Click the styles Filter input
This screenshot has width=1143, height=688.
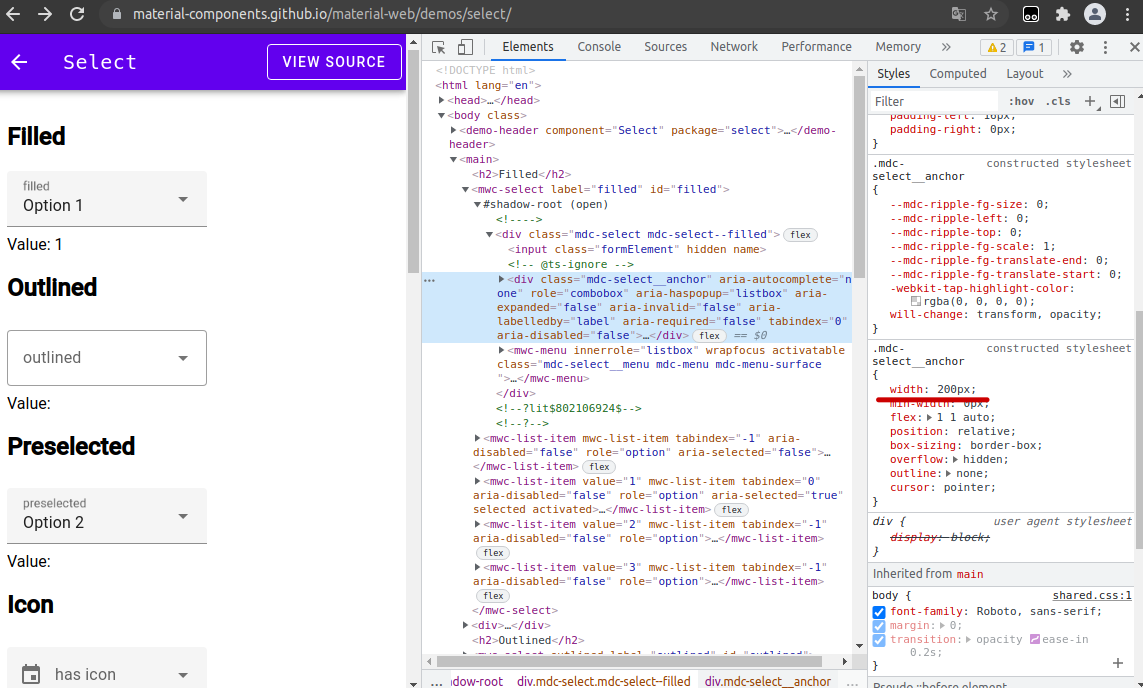pyautogui.click(x=935, y=101)
